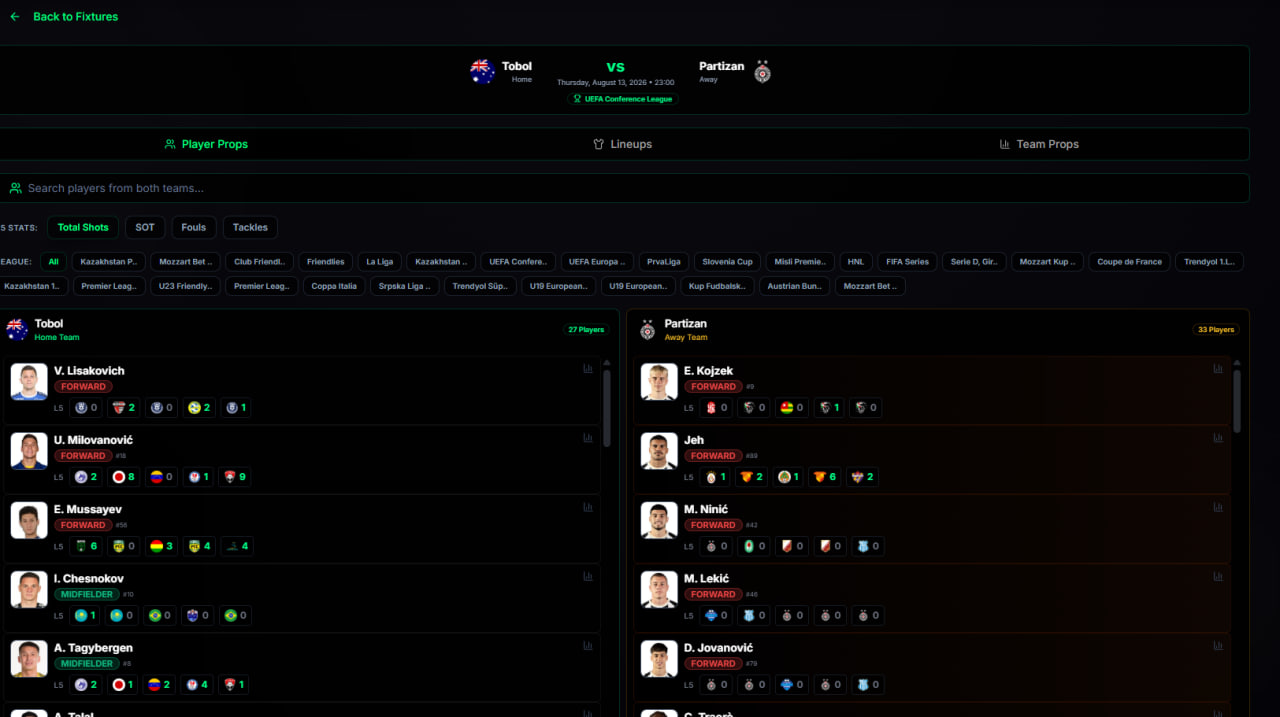Click M. Lekić's player photo
Viewport: 1280px width, 717px height.
659,590
